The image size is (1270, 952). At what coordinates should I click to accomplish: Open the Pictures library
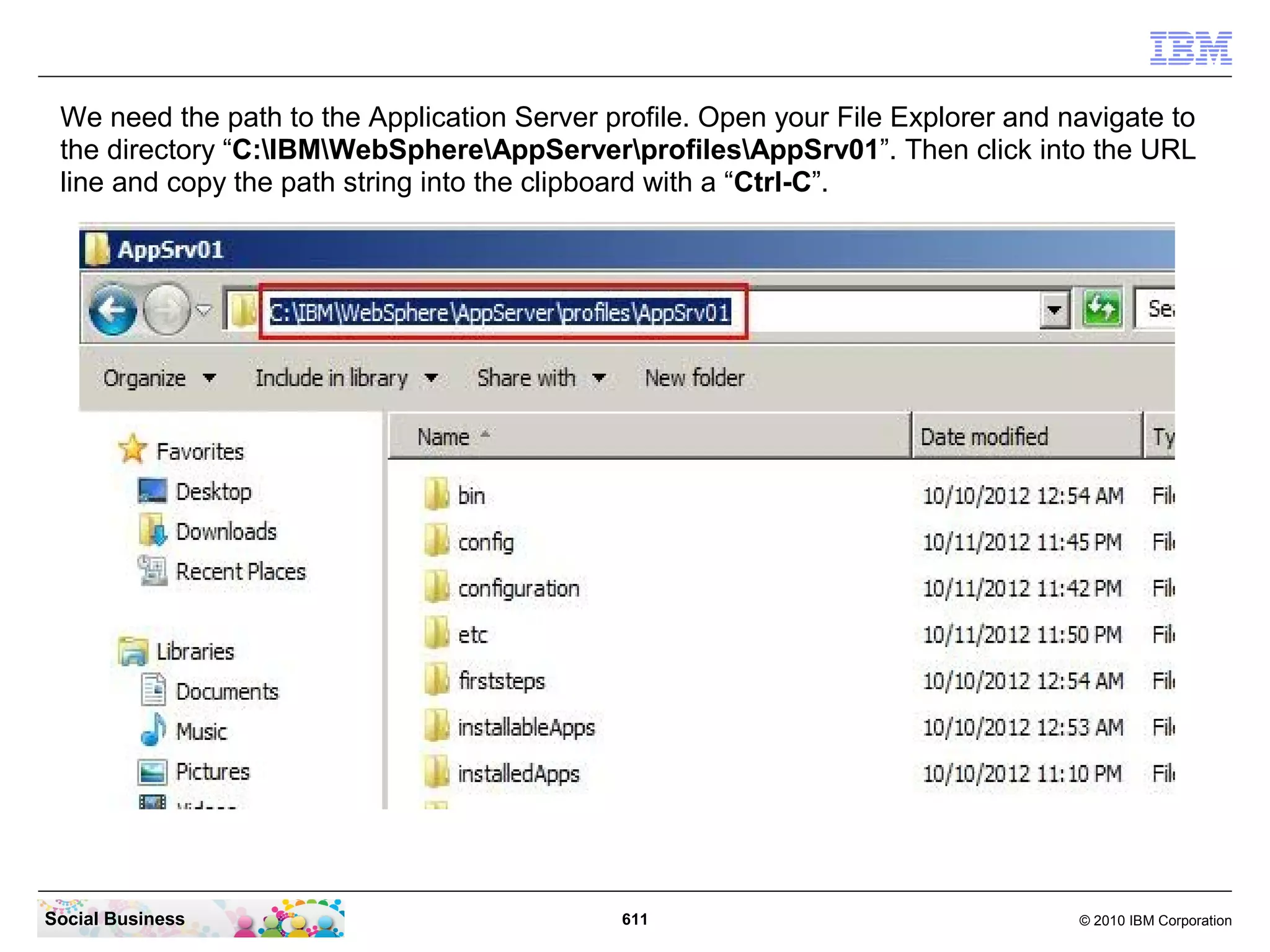click(213, 772)
